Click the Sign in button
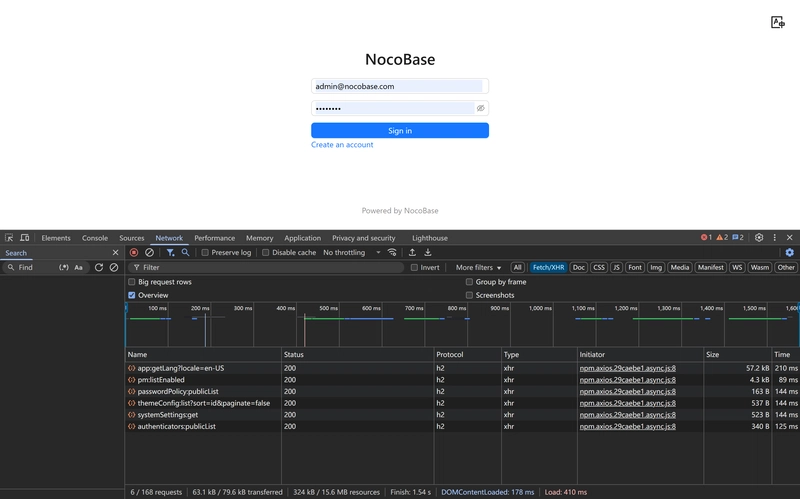 pyautogui.click(x=400, y=131)
